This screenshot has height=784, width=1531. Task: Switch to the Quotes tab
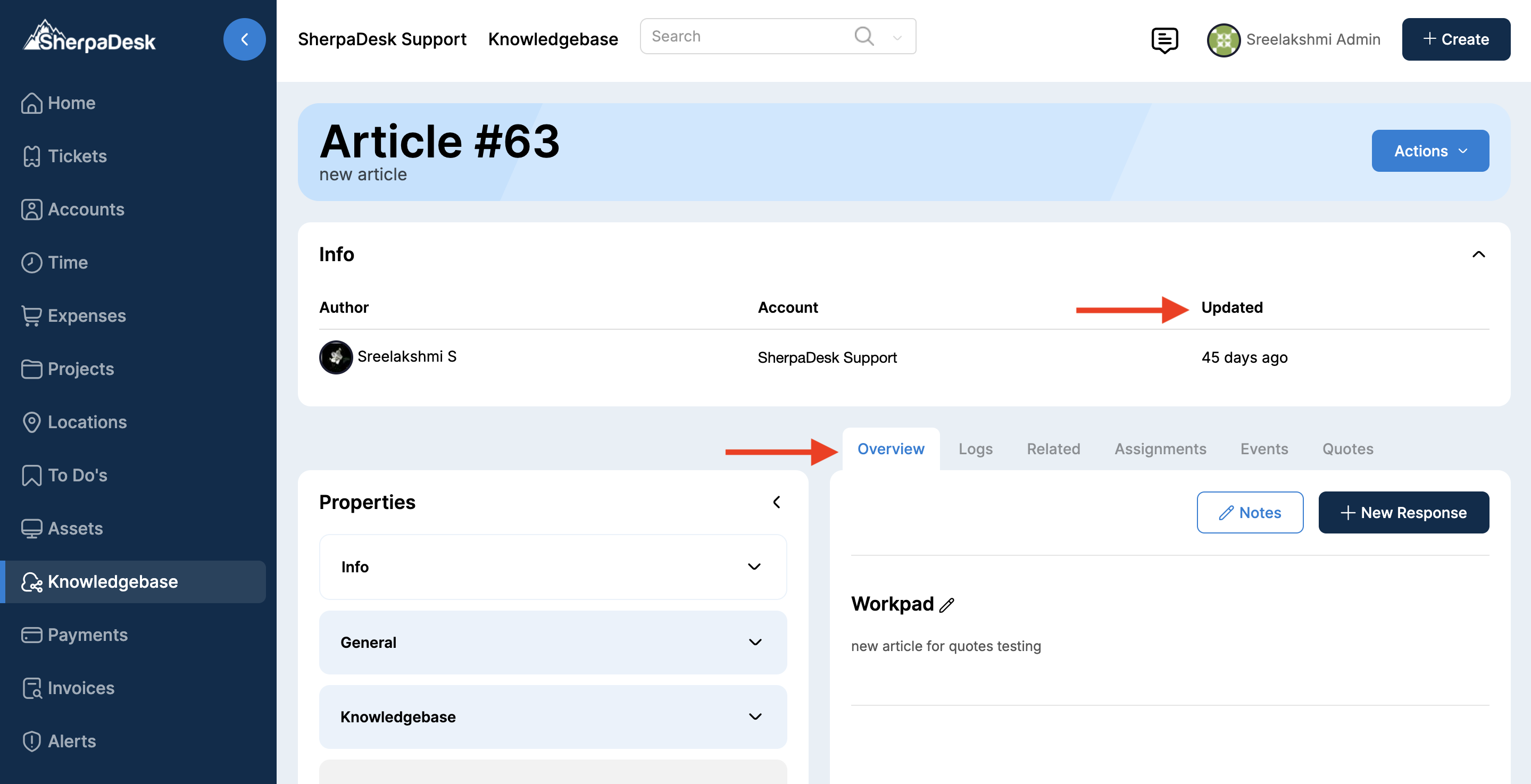coord(1347,449)
